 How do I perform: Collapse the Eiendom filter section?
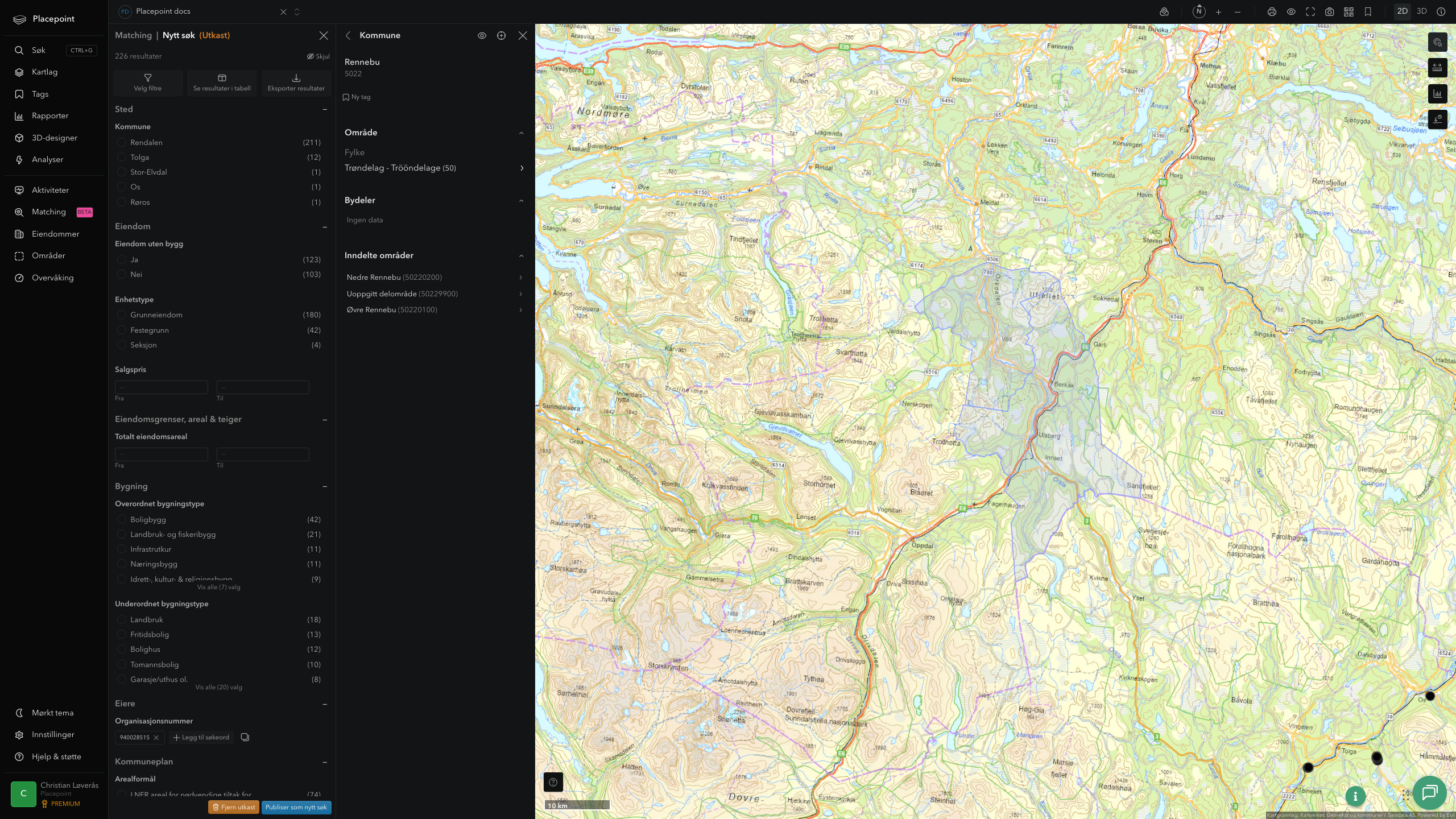click(325, 226)
